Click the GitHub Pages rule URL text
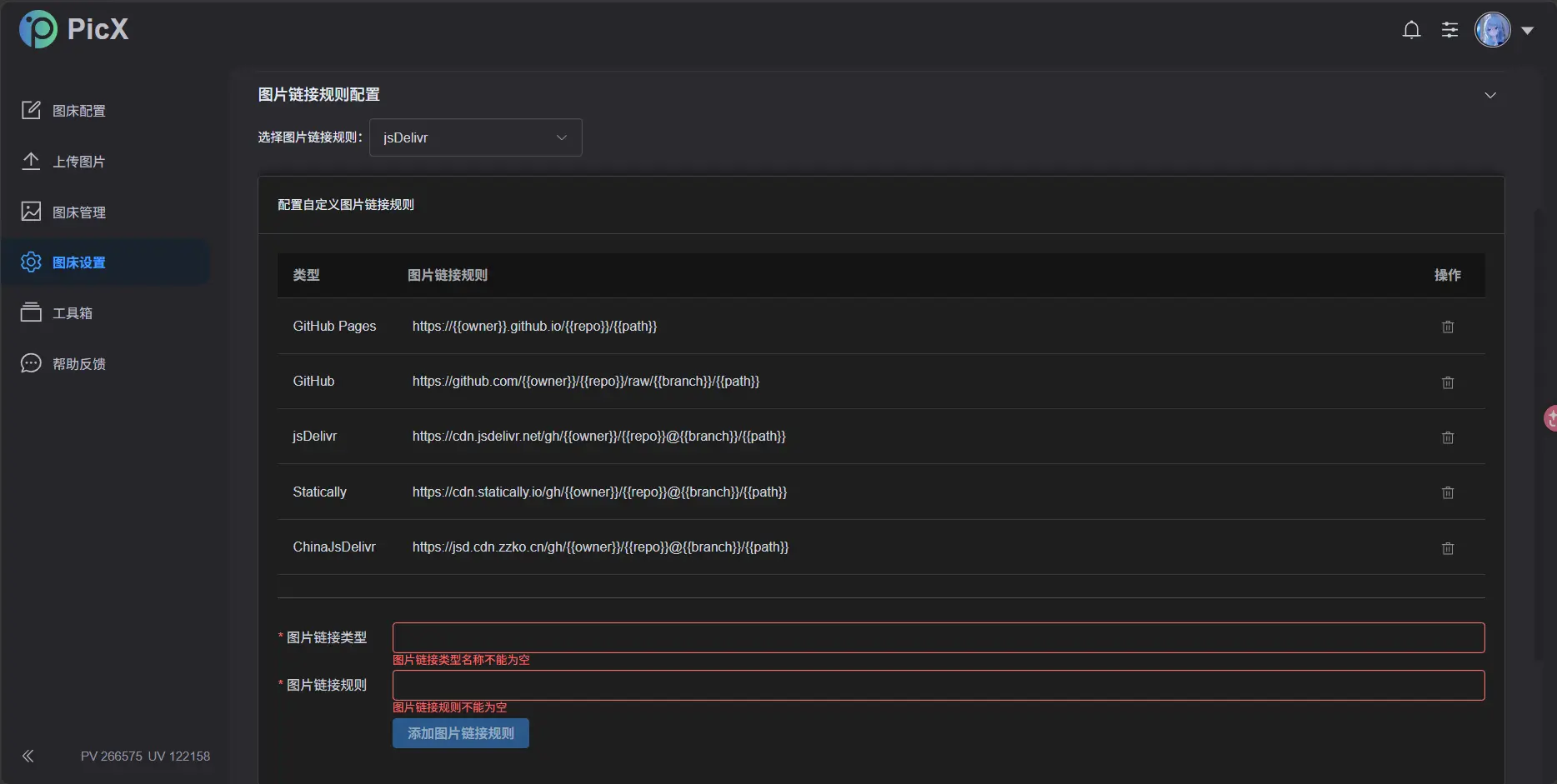Viewport: 1557px width, 784px height. (534, 326)
